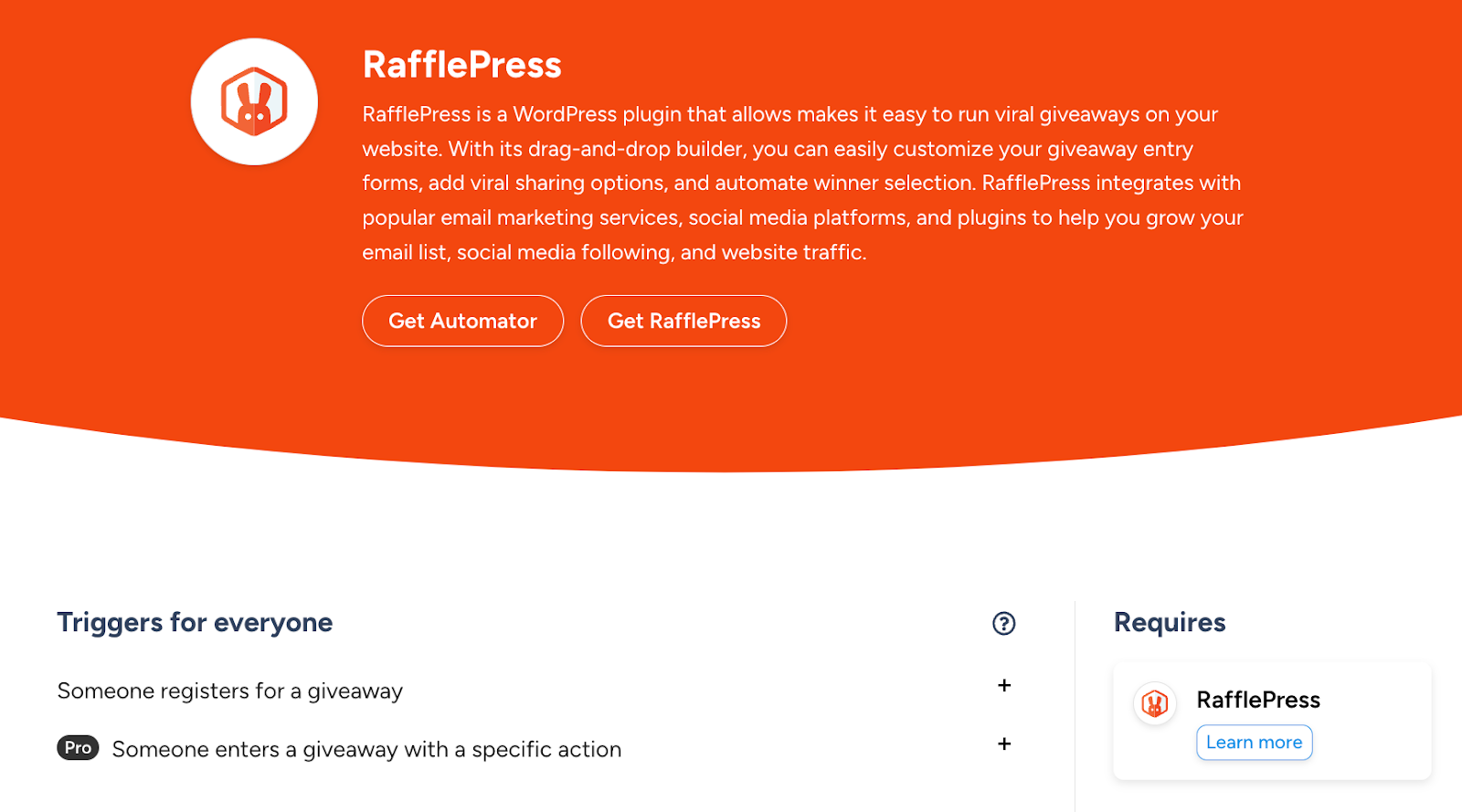
Task: Follow the Learn more link
Action: (1254, 743)
